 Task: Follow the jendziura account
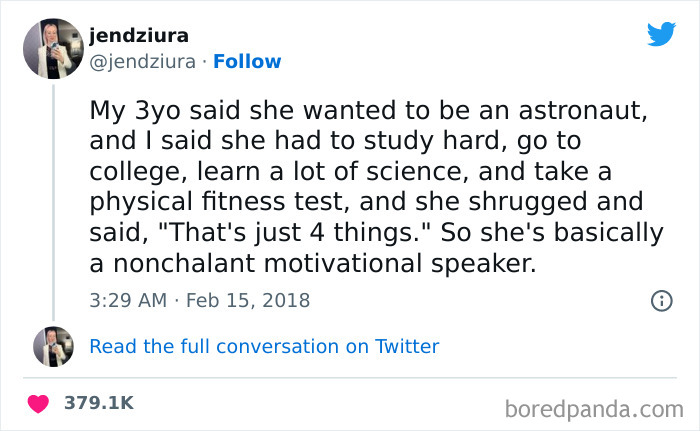click(x=249, y=62)
